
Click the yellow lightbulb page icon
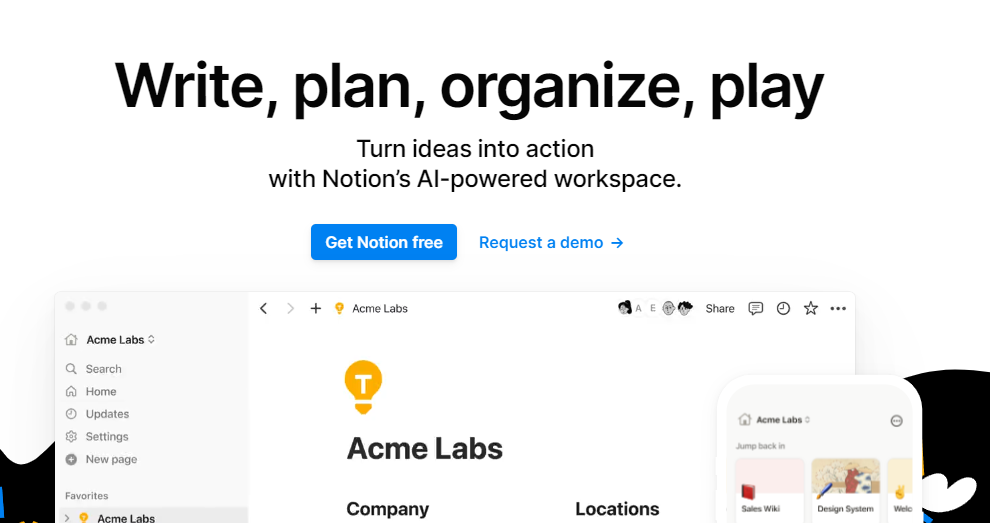(x=363, y=386)
